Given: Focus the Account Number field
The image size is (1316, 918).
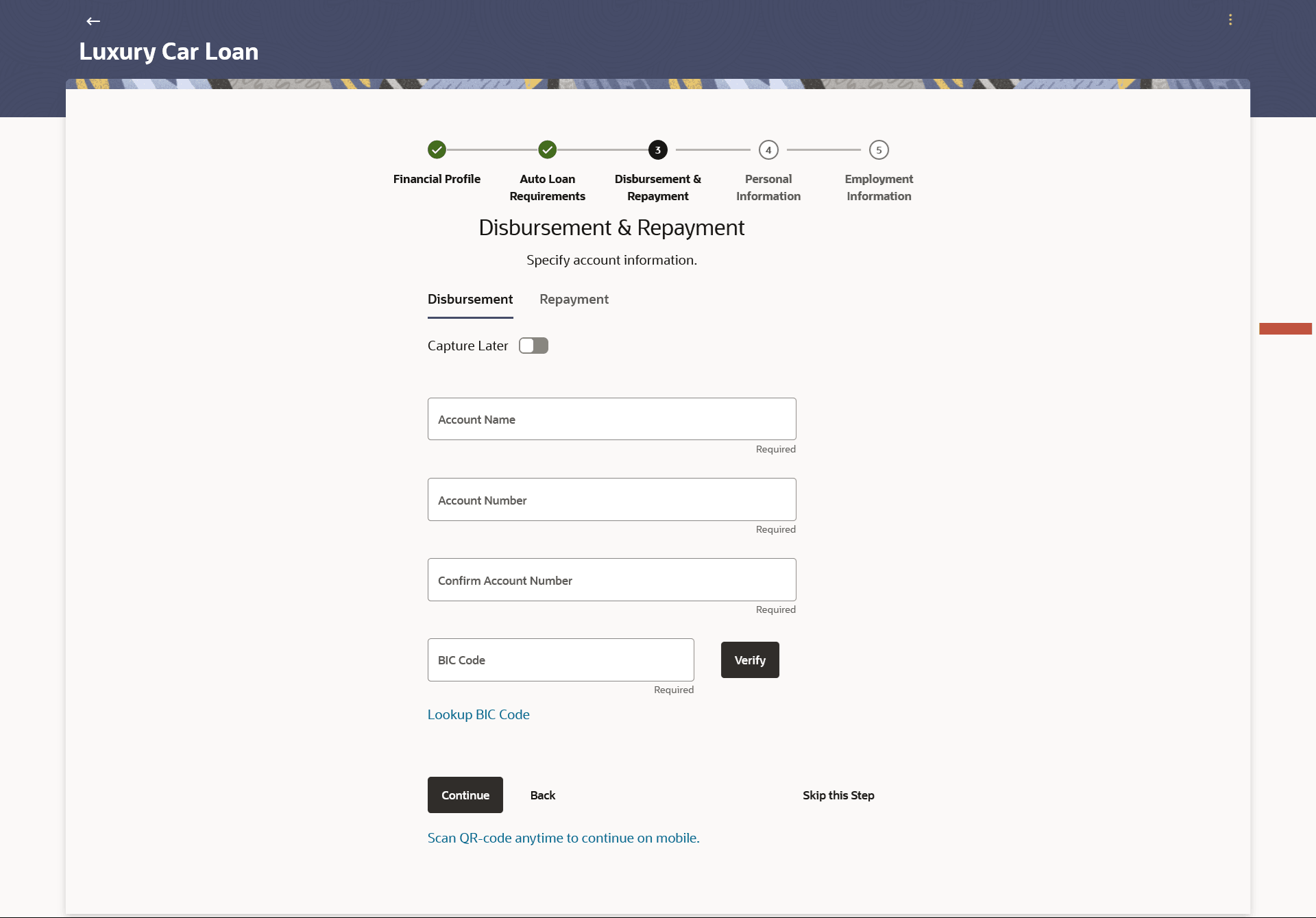Looking at the screenshot, I should [x=611, y=500].
